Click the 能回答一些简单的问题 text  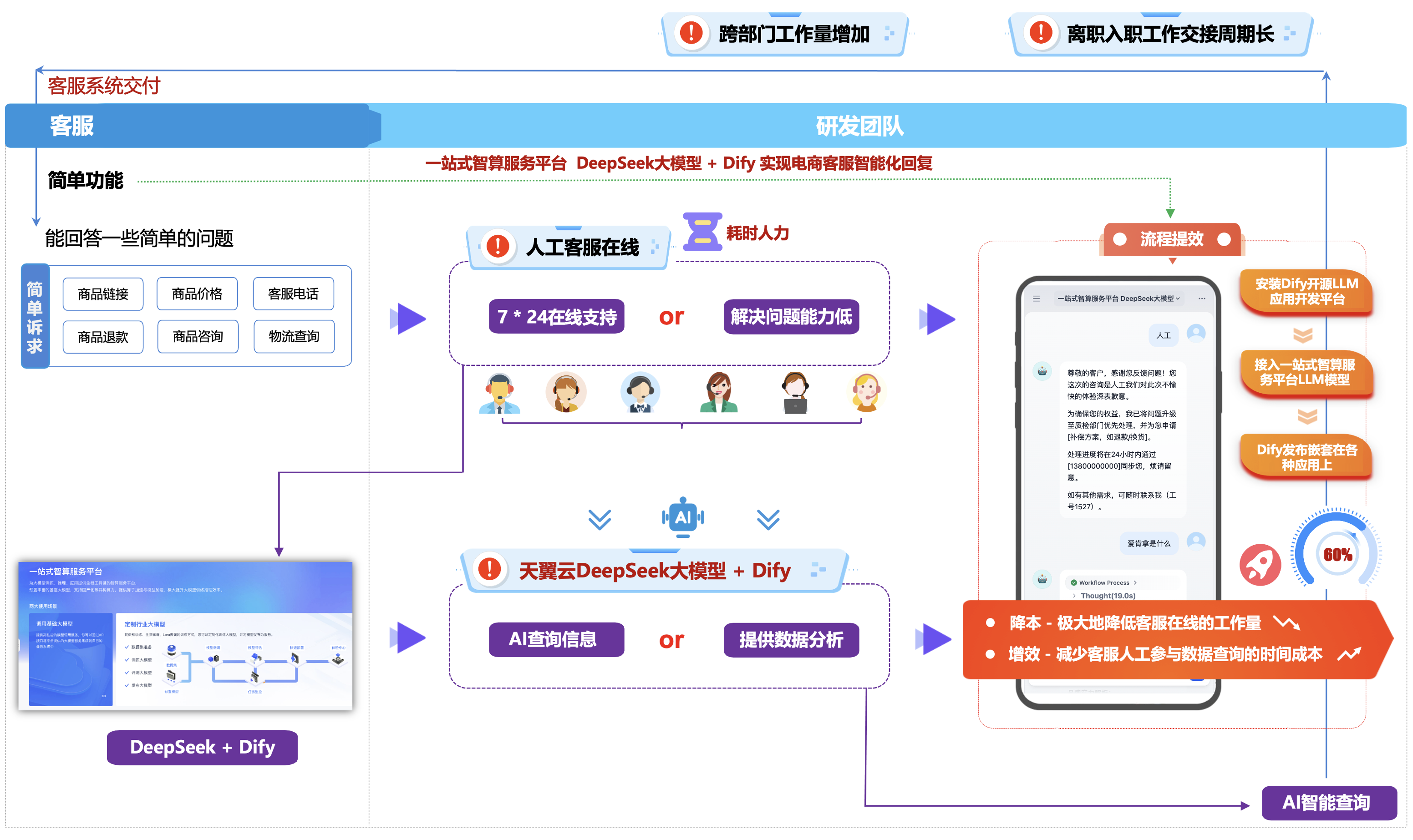(139, 238)
